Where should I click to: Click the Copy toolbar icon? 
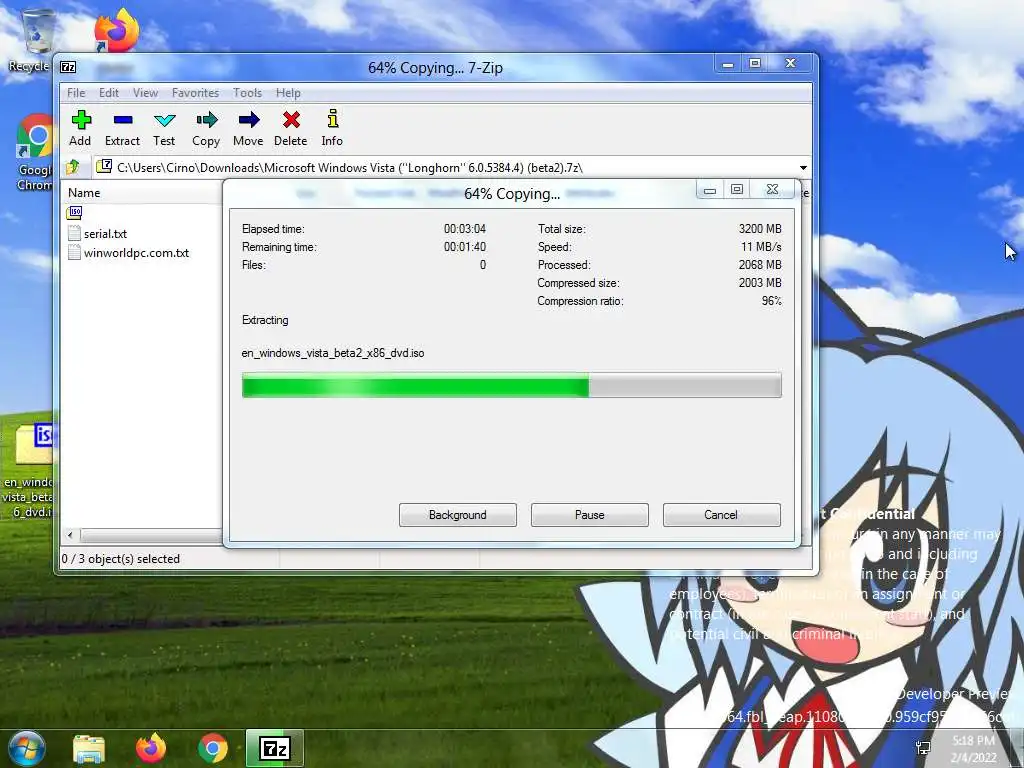(206, 120)
